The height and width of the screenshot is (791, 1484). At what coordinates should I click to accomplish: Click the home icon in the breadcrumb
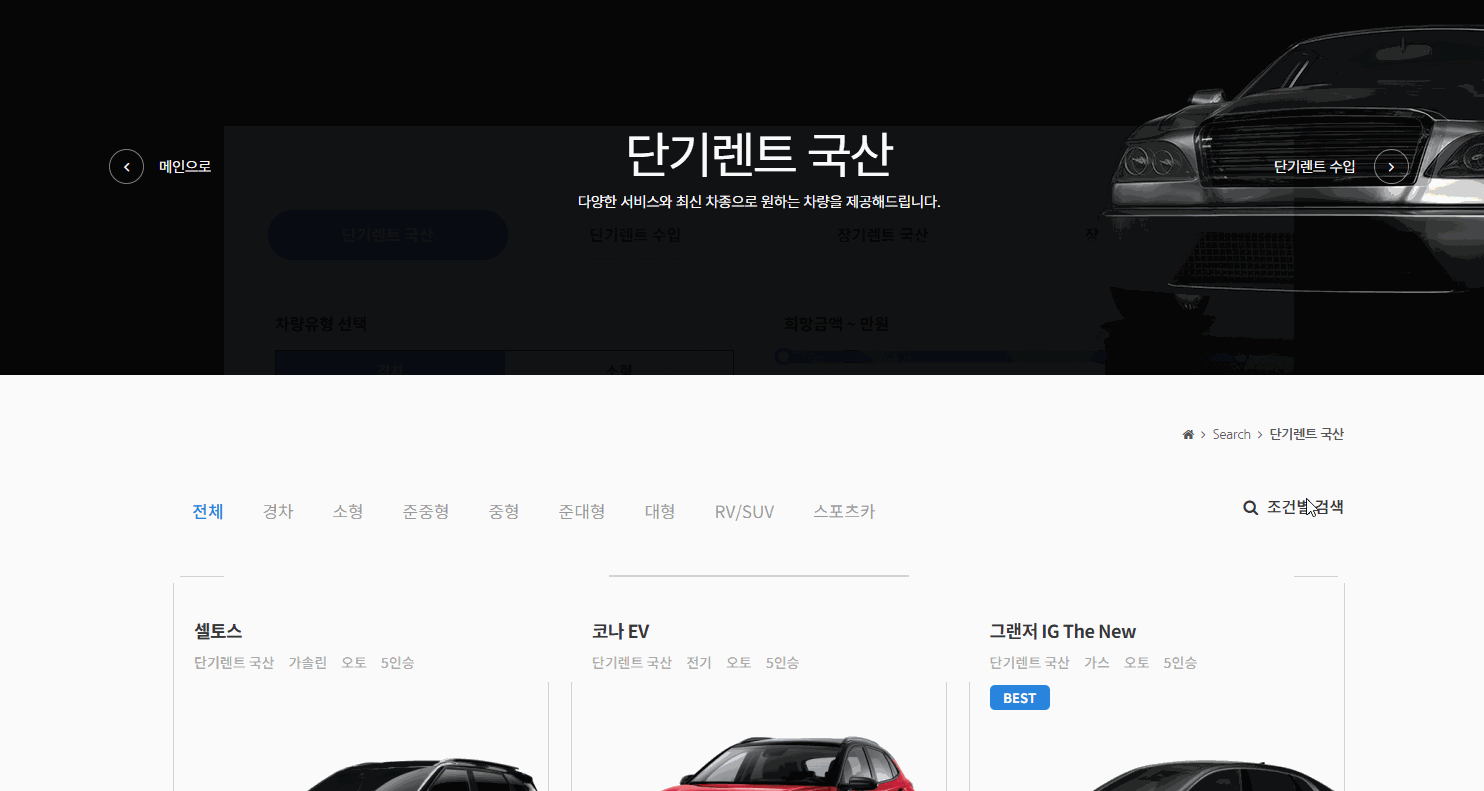click(x=1188, y=435)
